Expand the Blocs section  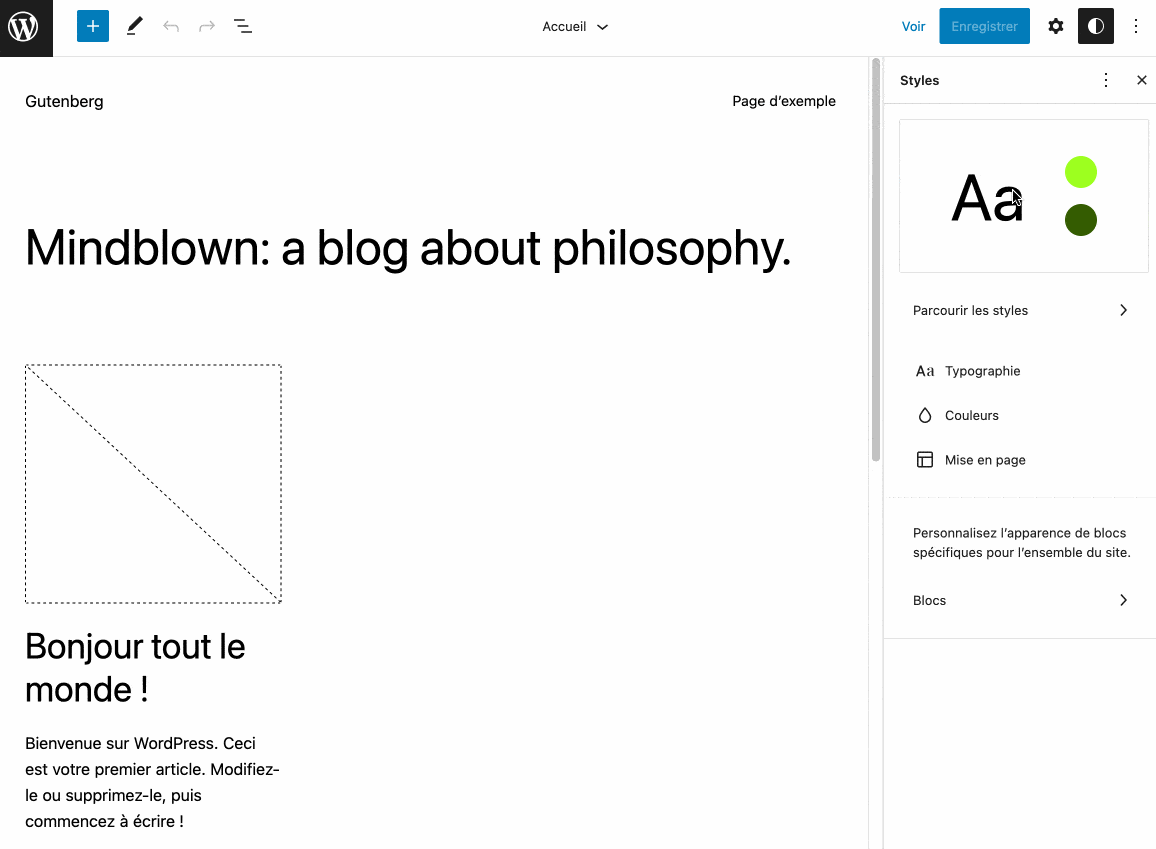pyautogui.click(x=1020, y=600)
